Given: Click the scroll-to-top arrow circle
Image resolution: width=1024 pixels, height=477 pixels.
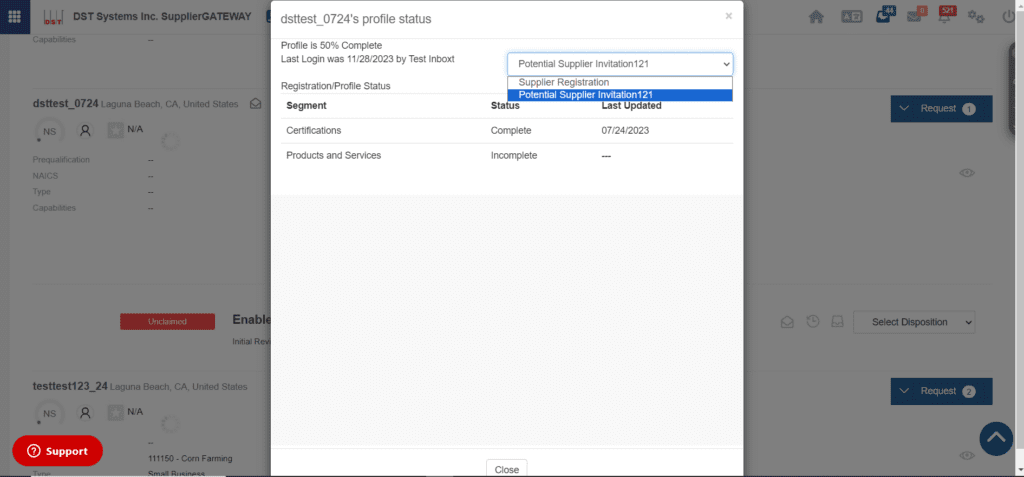Looking at the screenshot, I should coord(995,438).
